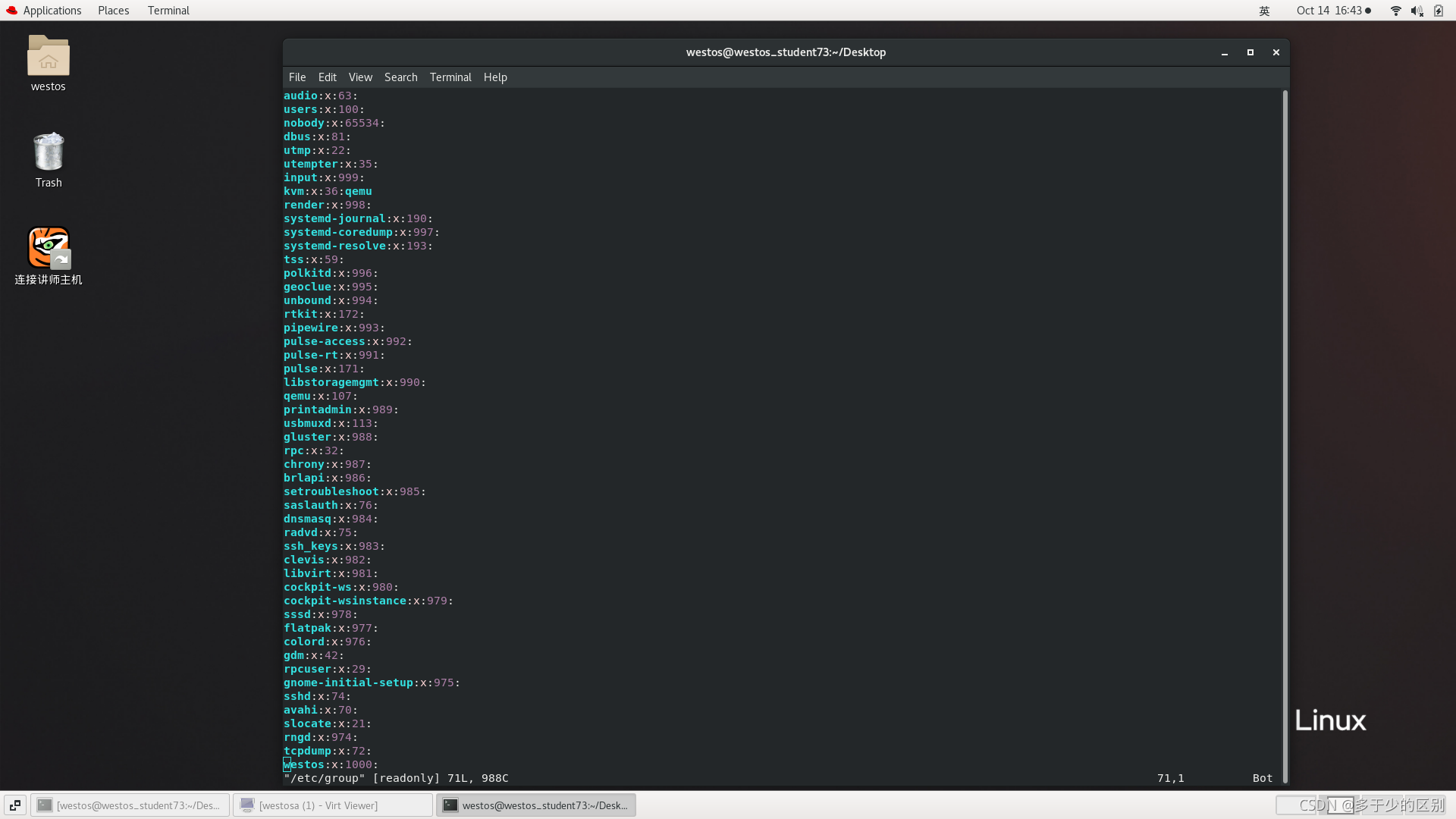Screen dimensions: 1456x819
Task: Open the Edit menu in terminal
Action: point(327,77)
